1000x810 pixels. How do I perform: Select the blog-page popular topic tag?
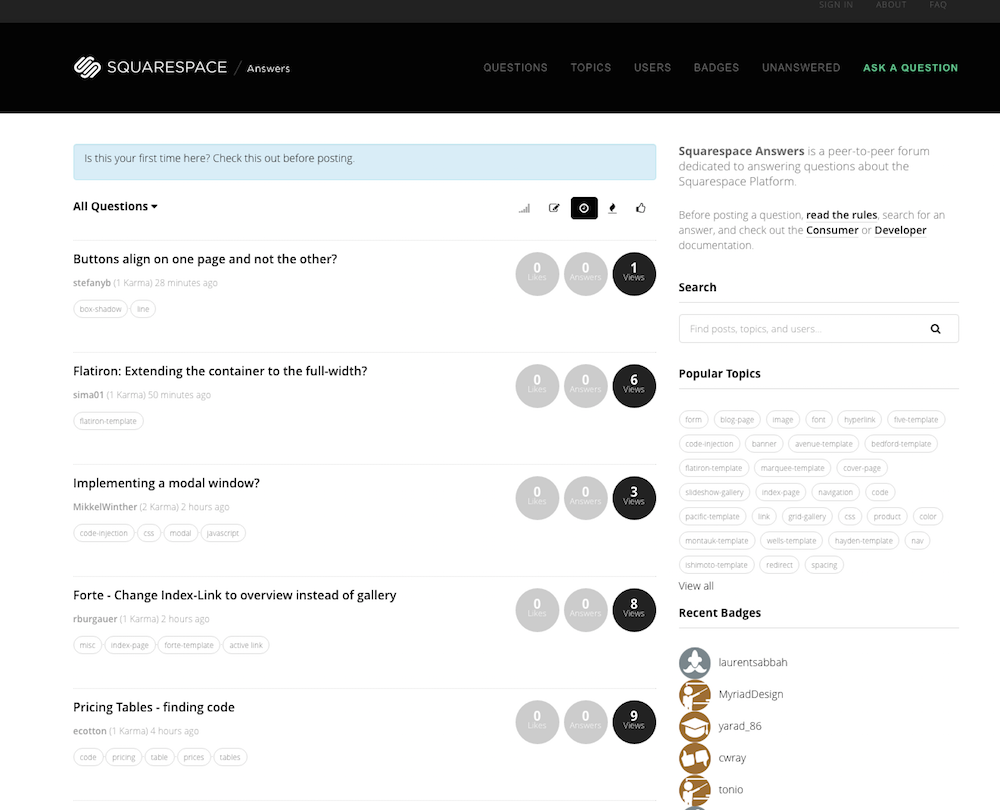(737, 420)
